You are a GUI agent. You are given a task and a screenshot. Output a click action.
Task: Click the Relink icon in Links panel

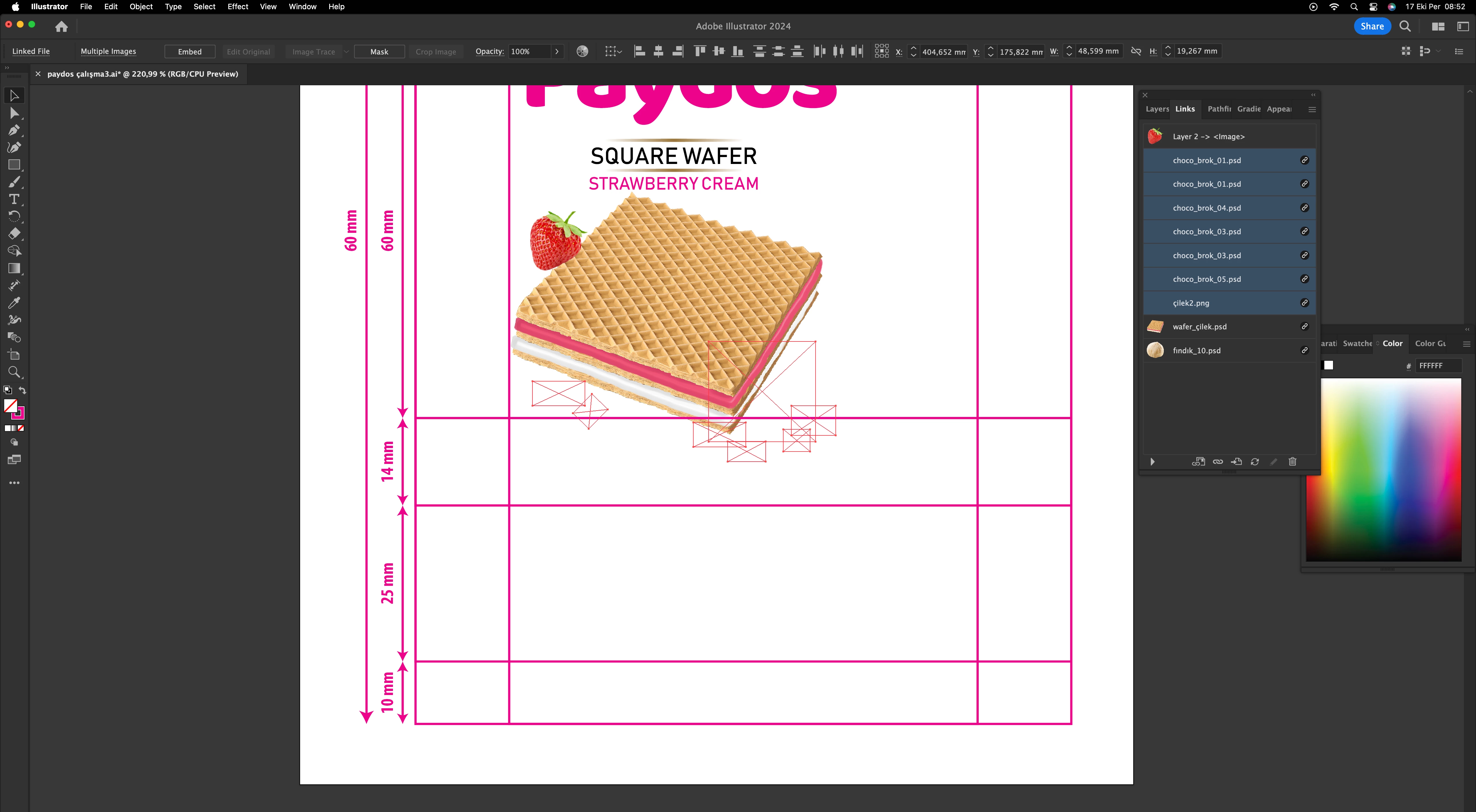click(x=1218, y=462)
